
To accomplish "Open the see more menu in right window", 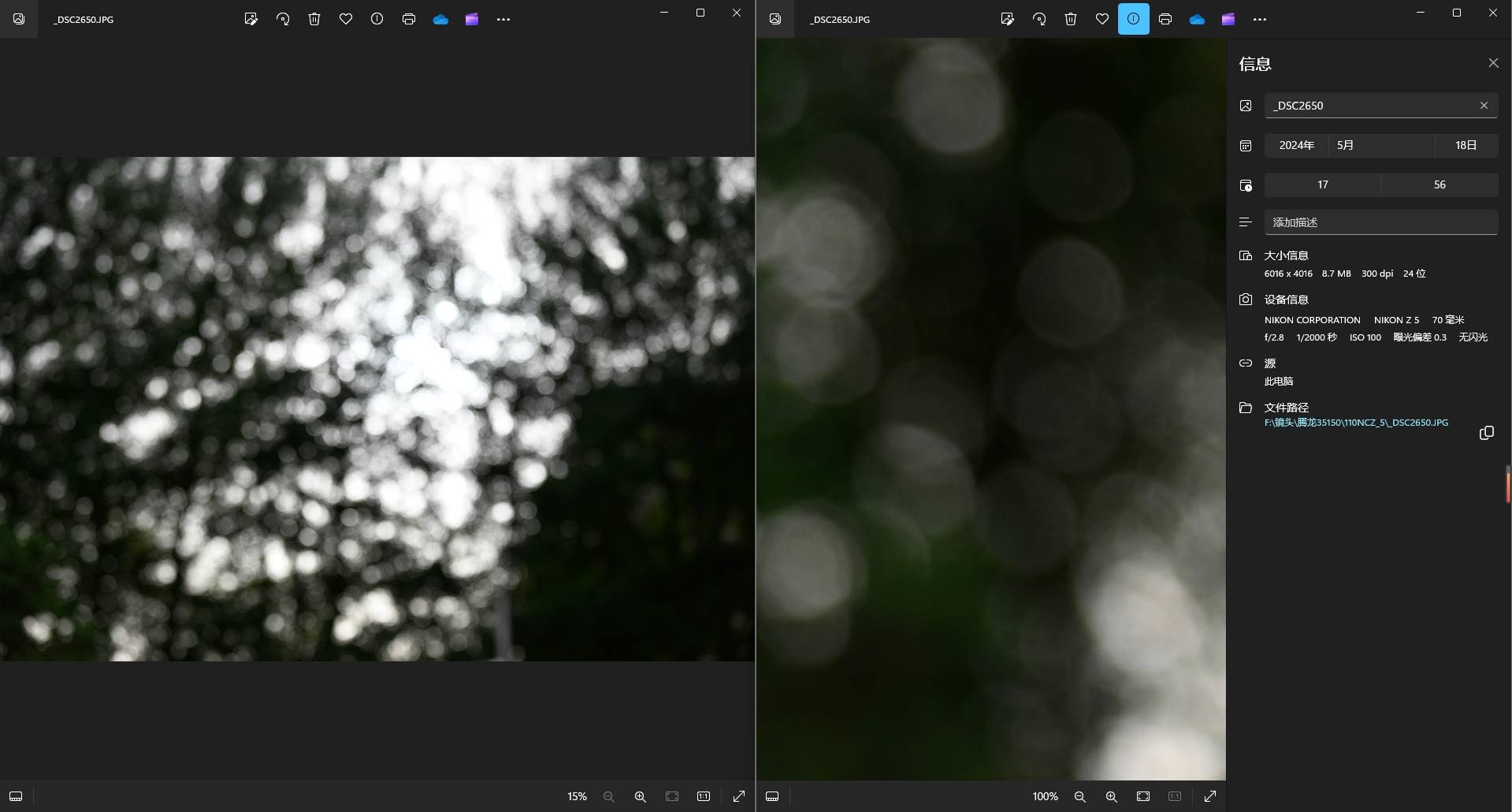I will click(x=1260, y=19).
